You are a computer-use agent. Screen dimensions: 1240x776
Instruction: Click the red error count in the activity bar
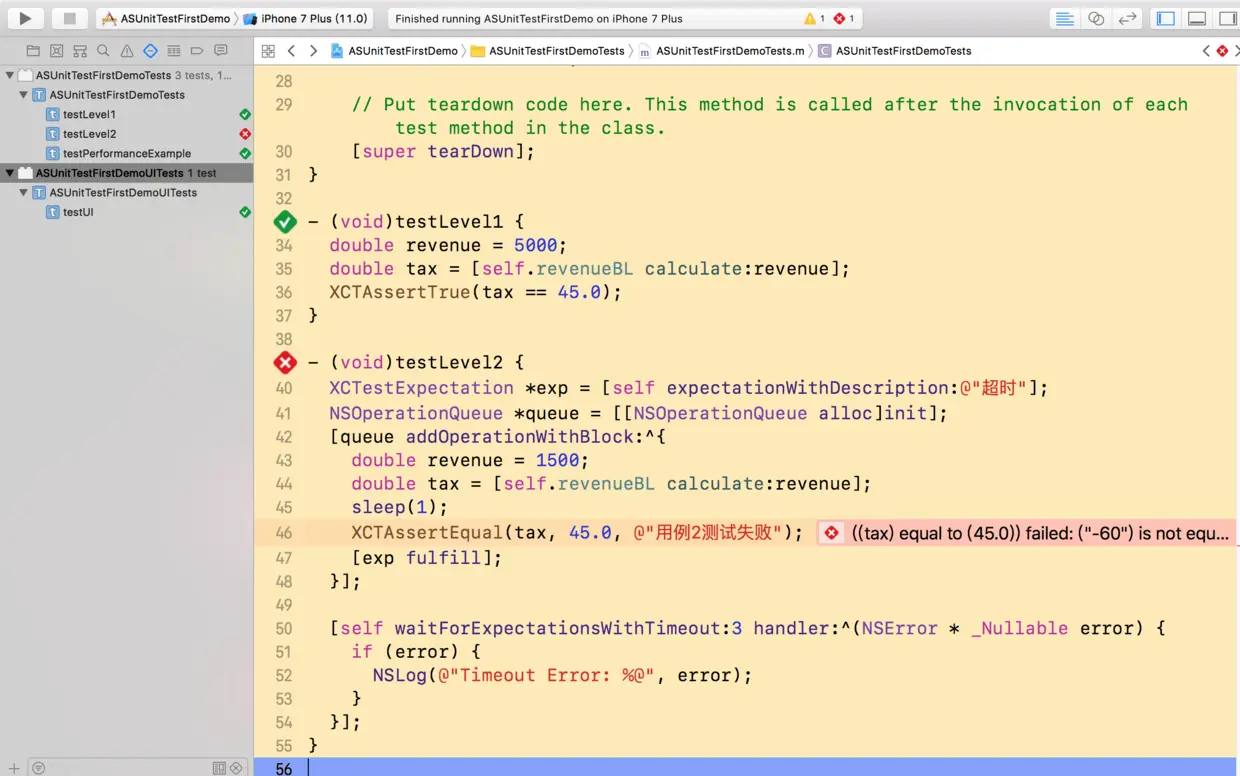coord(844,18)
